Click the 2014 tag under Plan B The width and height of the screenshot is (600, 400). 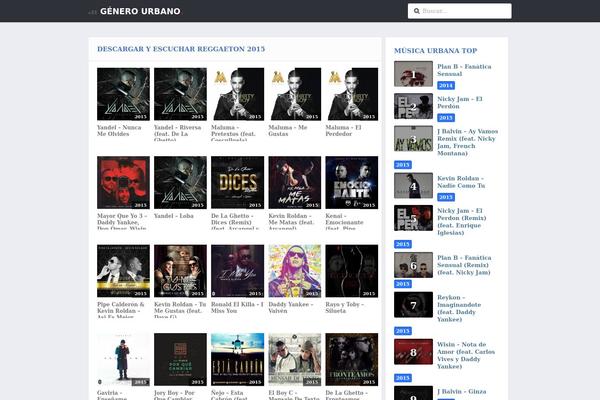pyautogui.click(x=446, y=86)
